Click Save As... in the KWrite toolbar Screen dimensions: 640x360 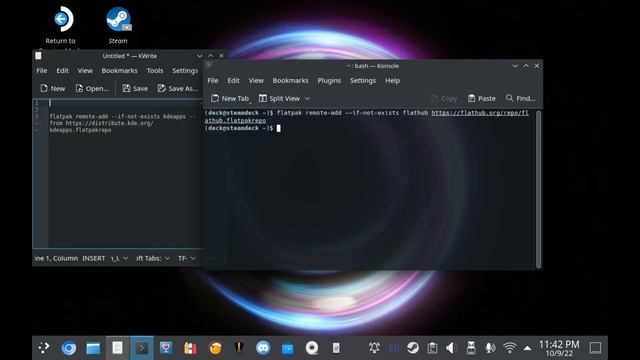pos(178,88)
